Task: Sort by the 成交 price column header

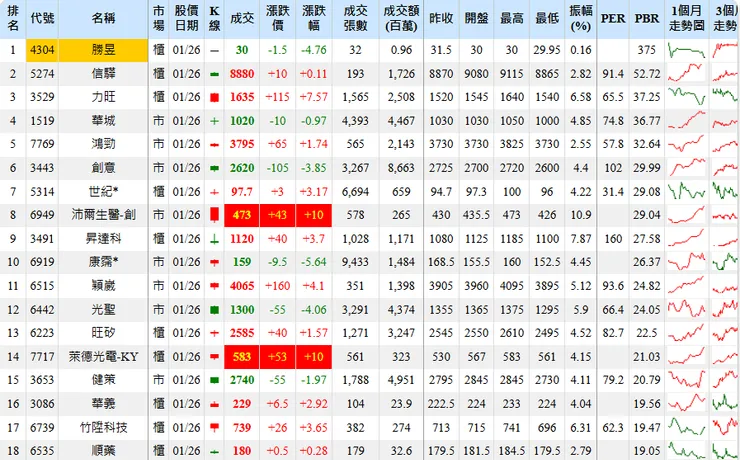Action: [x=242, y=18]
